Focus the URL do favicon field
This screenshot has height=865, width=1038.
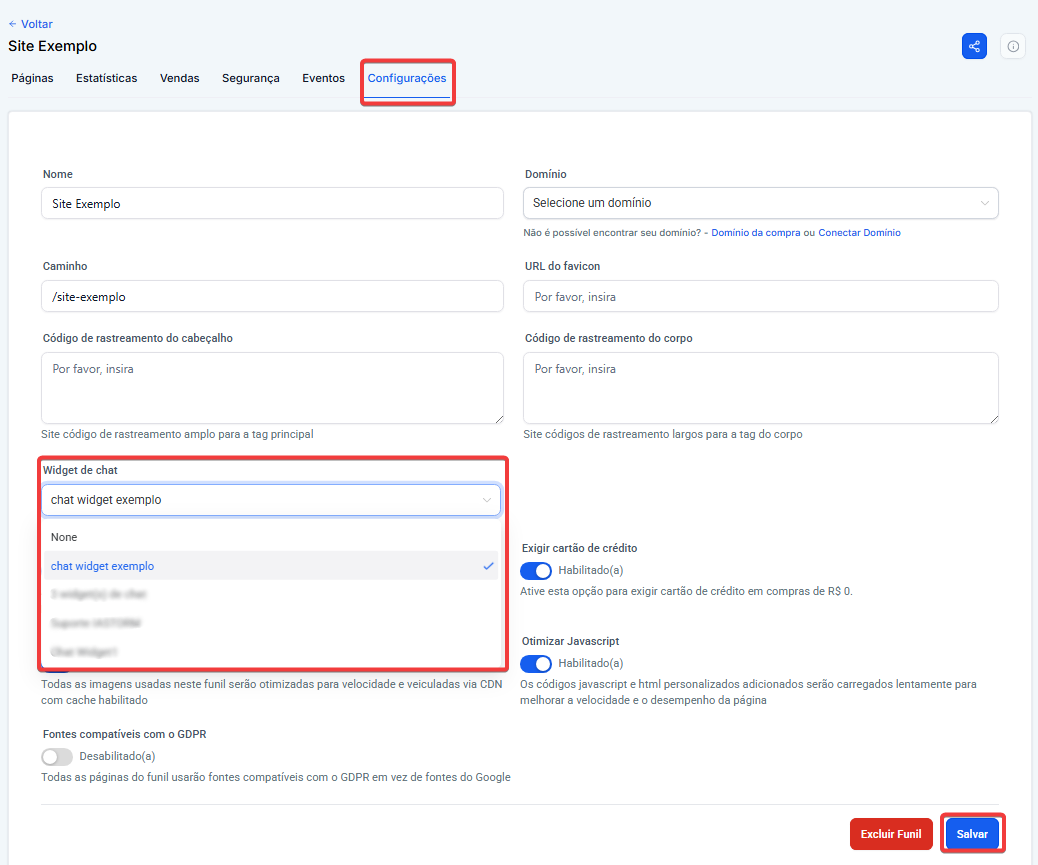pyautogui.click(x=760, y=296)
